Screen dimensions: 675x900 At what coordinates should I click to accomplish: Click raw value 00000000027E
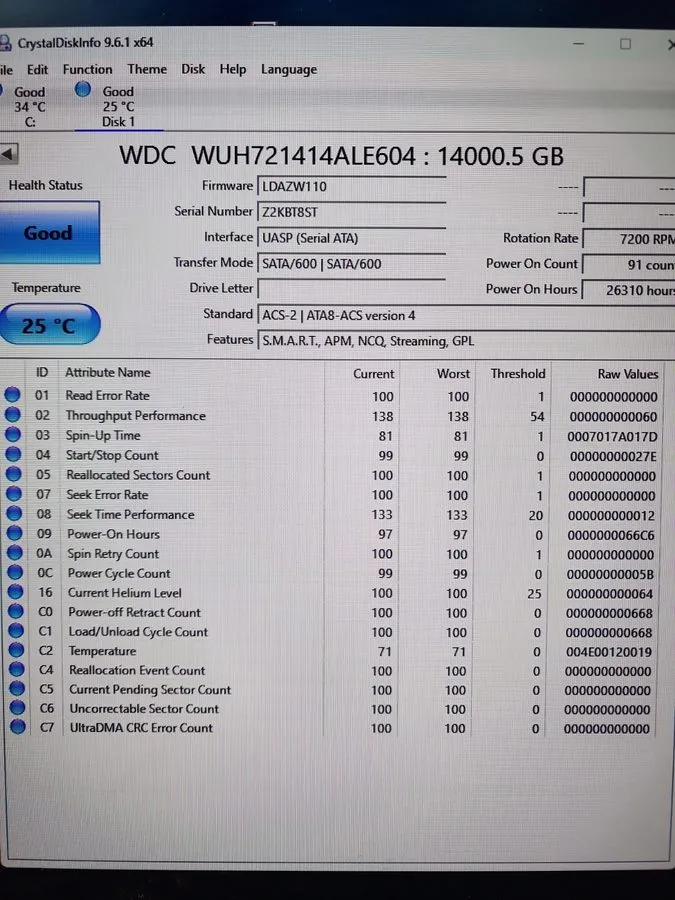point(613,457)
